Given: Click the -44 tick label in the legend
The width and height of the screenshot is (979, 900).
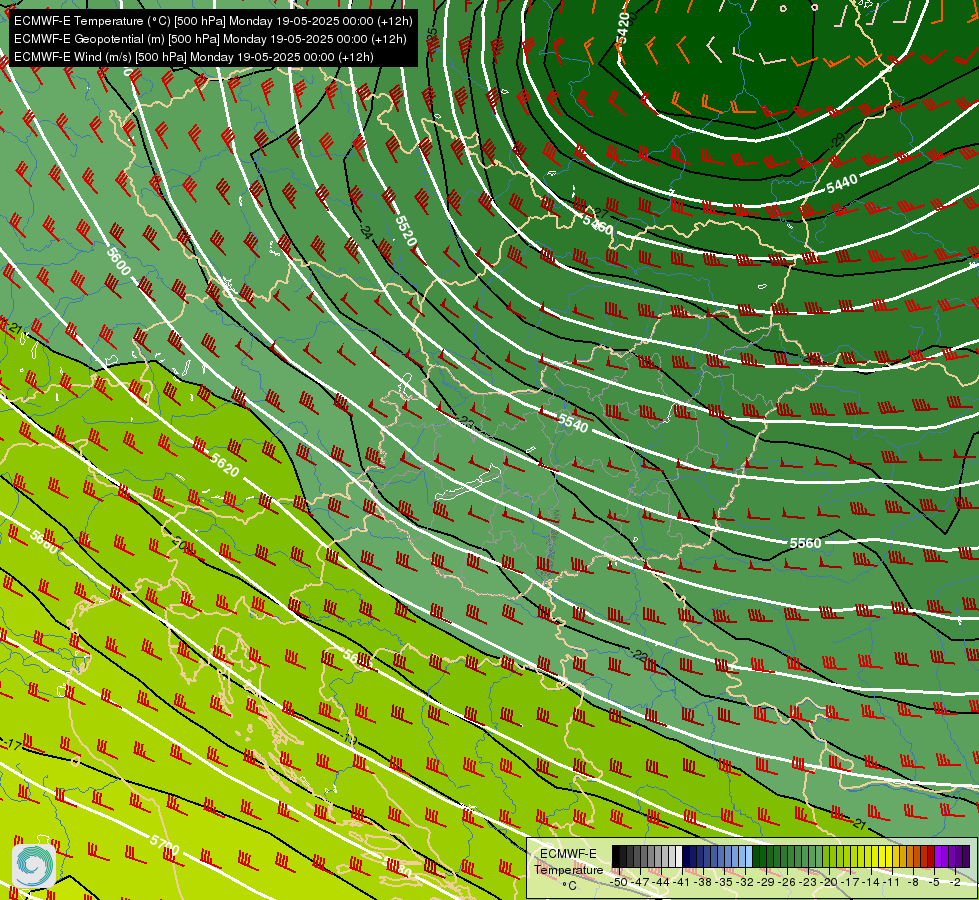Looking at the screenshot, I should (661, 882).
